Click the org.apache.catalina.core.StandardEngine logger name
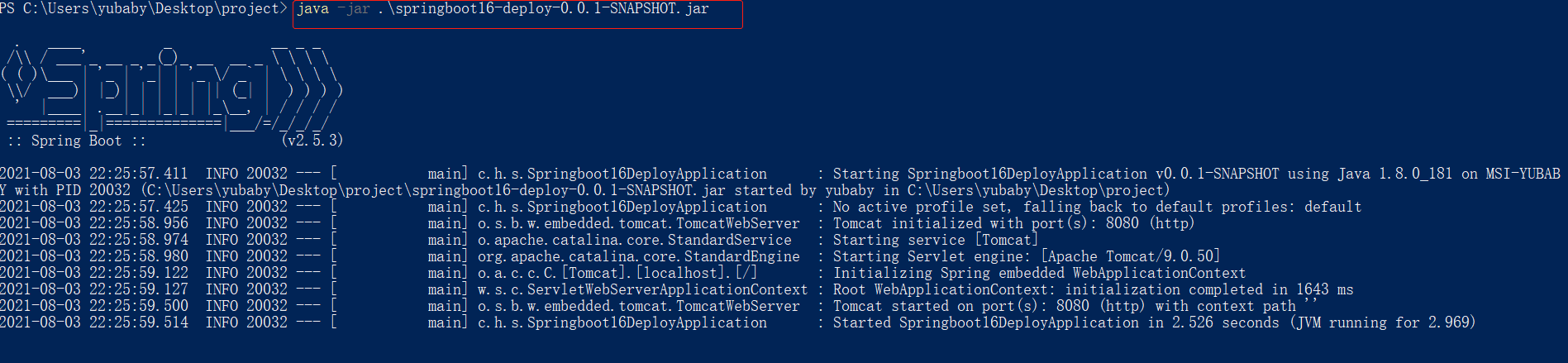Image resolution: width=1568 pixels, height=363 pixels. tap(638, 256)
